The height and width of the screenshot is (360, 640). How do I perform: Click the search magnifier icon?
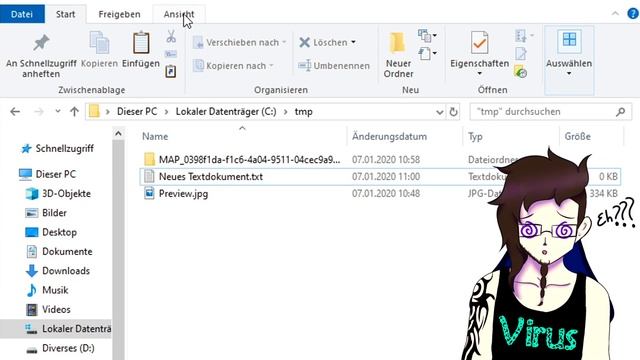click(x=620, y=111)
